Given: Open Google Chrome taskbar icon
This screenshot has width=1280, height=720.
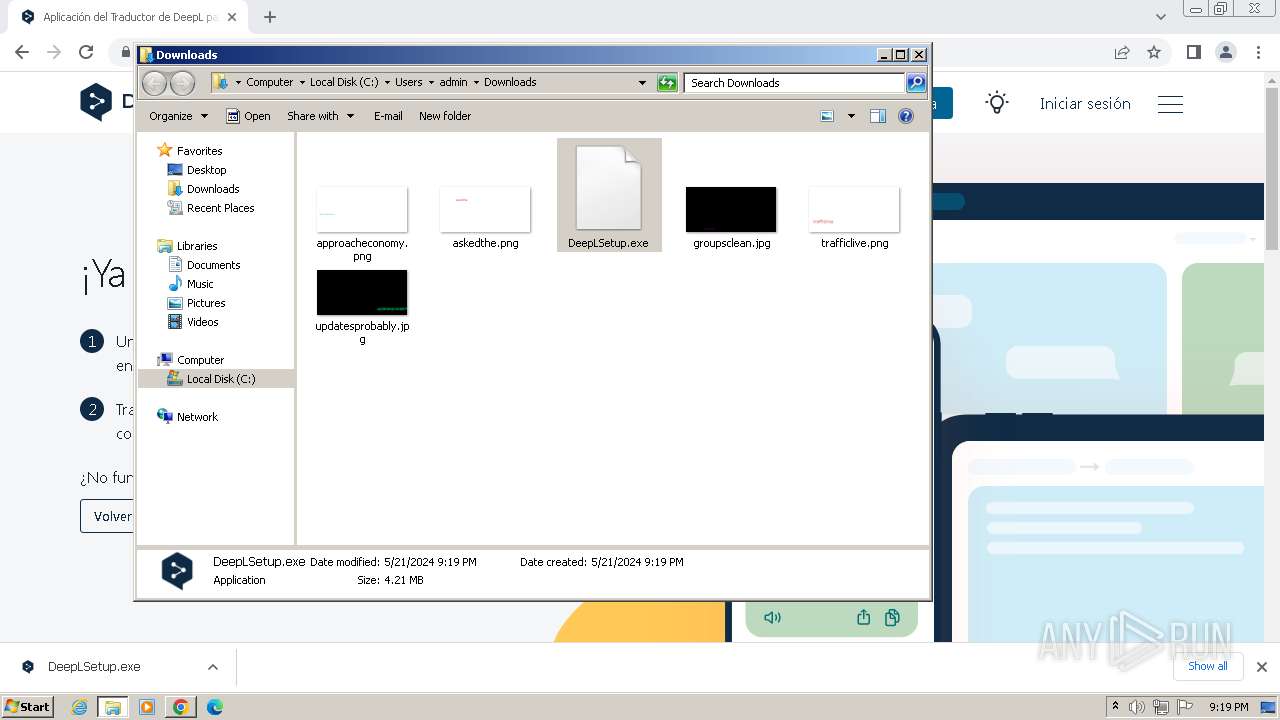Looking at the screenshot, I should click(181, 707).
